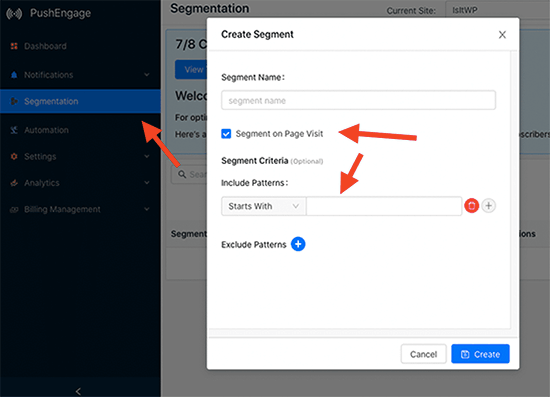The height and width of the screenshot is (397, 550).
Task: Add another include pattern with plus icon
Action: [489, 206]
